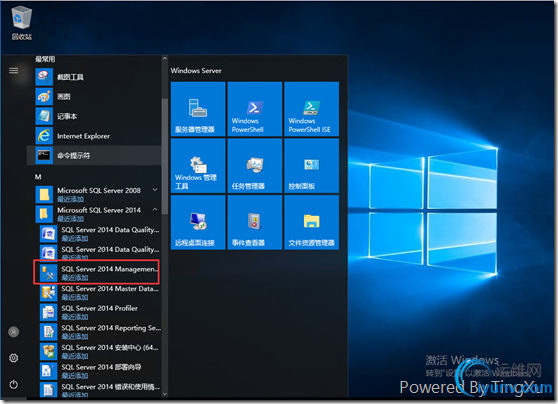Open the File Explorer tile

tap(311, 222)
